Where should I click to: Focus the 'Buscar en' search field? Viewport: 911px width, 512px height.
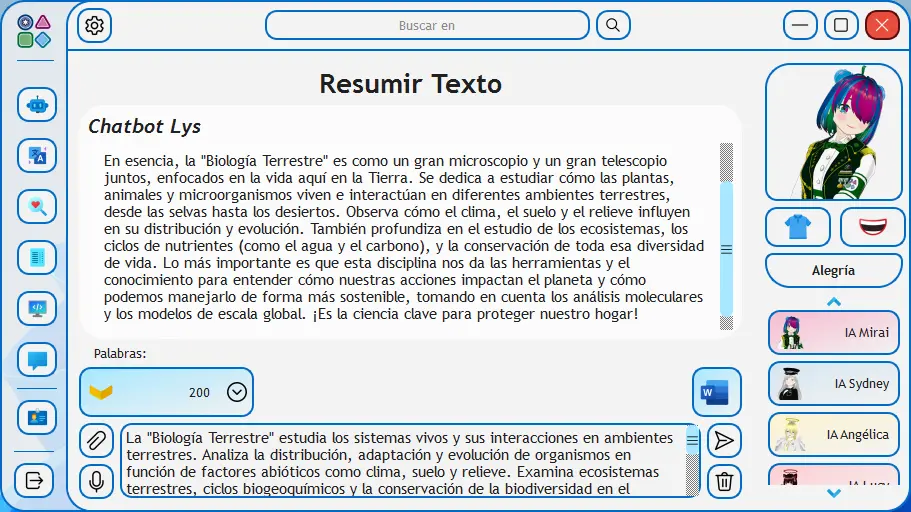click(427, 26)
